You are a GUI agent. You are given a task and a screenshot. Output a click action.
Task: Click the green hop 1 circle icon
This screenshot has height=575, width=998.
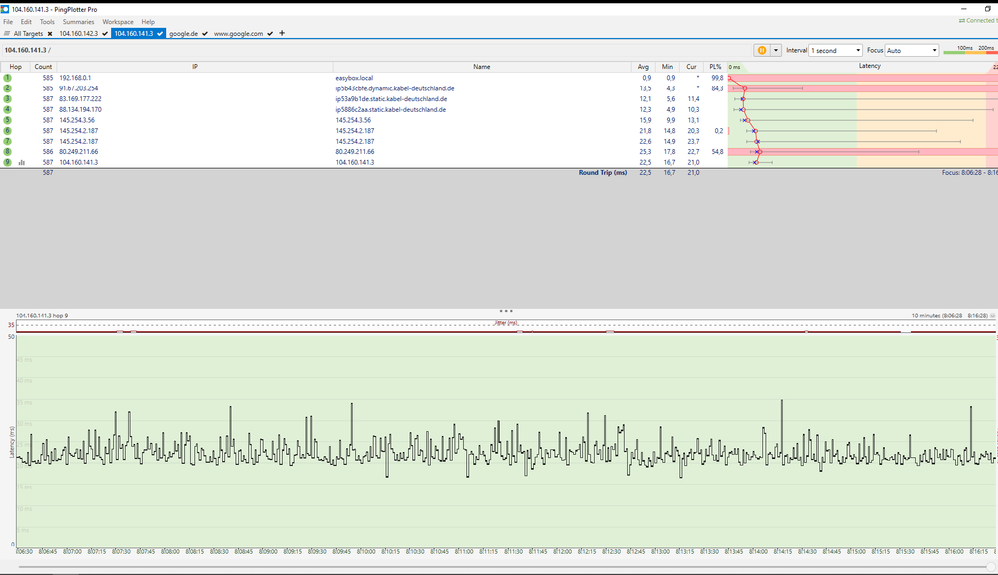click(x=8, y=77)
